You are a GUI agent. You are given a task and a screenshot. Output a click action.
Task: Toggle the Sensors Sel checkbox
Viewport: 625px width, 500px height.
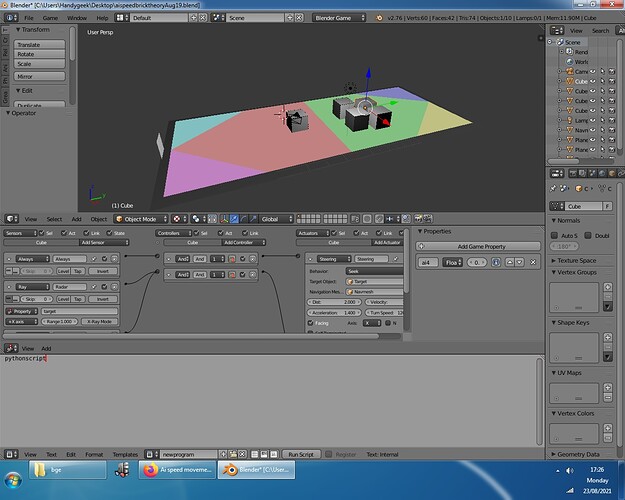coord(41,233)
